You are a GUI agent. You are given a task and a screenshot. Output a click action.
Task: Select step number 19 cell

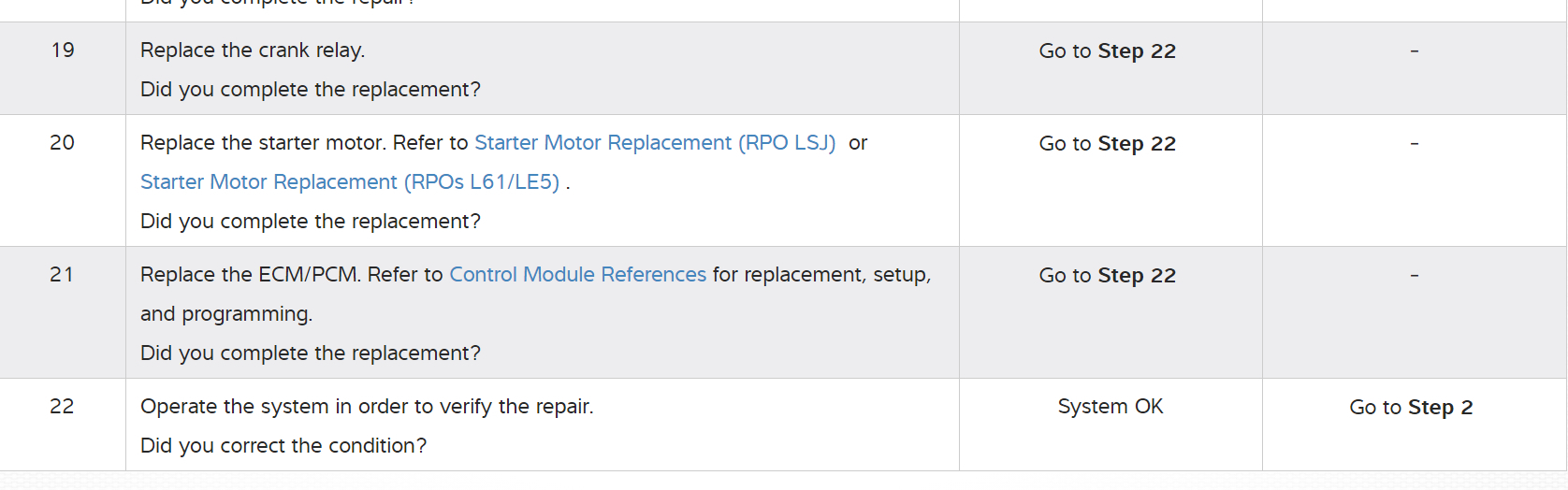point(63,50)
